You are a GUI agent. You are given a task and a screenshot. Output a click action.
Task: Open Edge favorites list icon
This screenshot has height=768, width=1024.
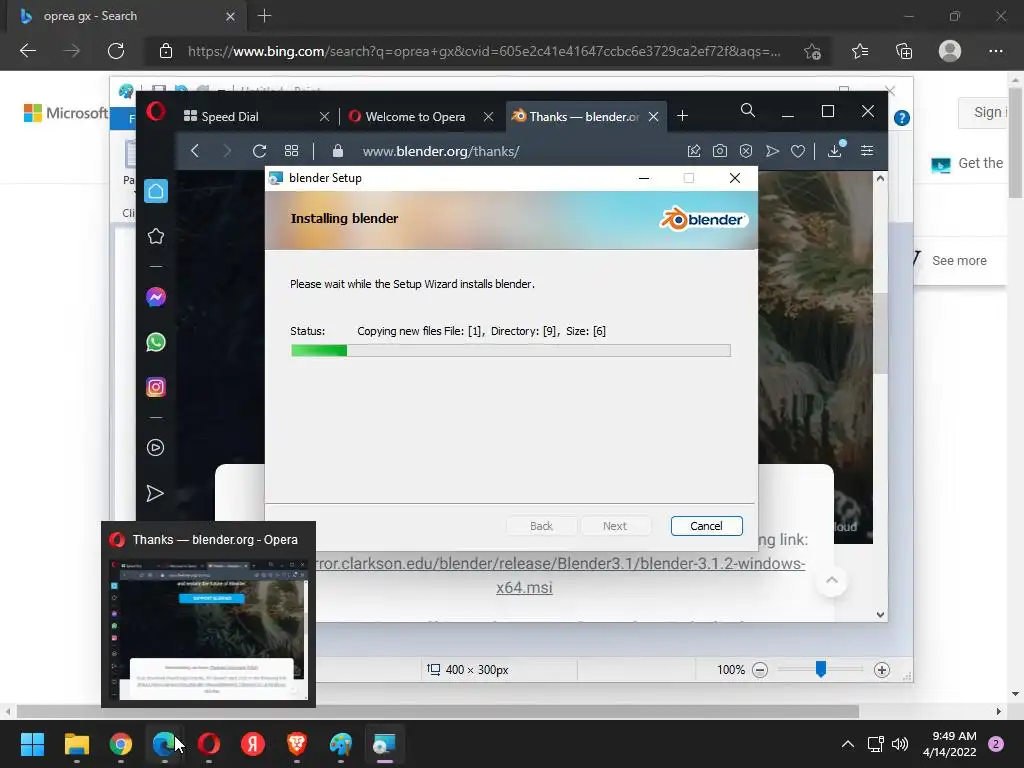click(859, 51)
